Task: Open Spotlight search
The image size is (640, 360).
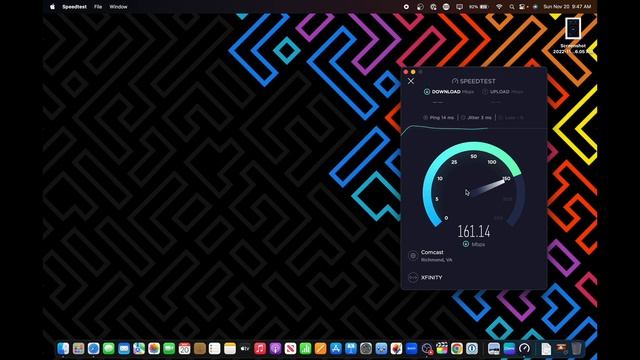Action: point(511,7)
